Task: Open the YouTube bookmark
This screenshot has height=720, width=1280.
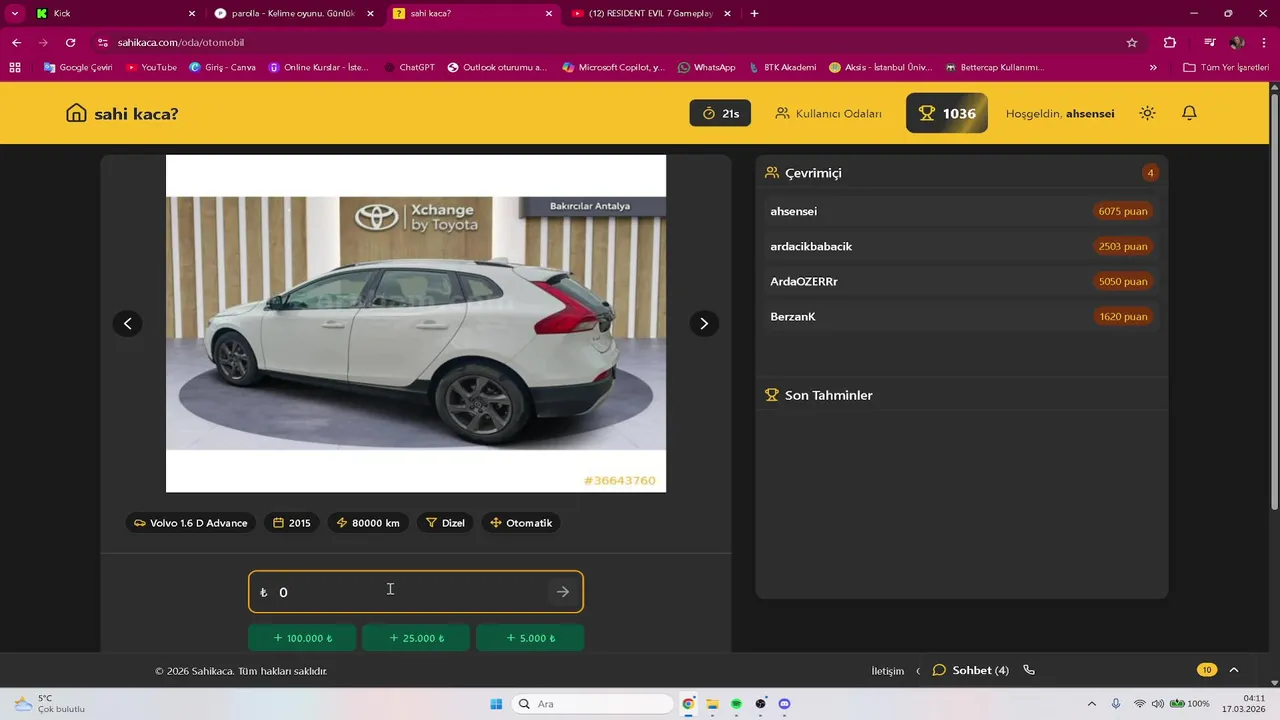Action: pyautogui.click(x=151, y=68)
